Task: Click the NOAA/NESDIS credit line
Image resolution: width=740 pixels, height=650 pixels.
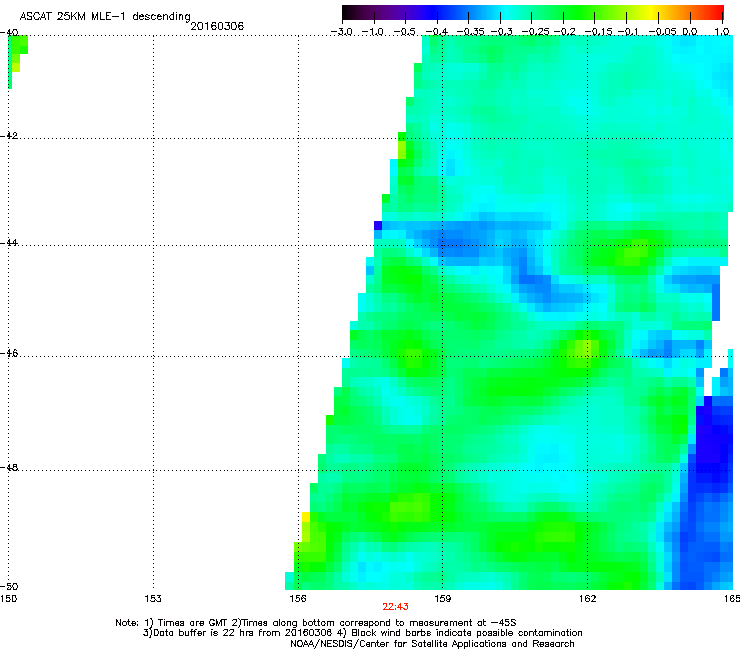Action: click(x=432, y=644)
